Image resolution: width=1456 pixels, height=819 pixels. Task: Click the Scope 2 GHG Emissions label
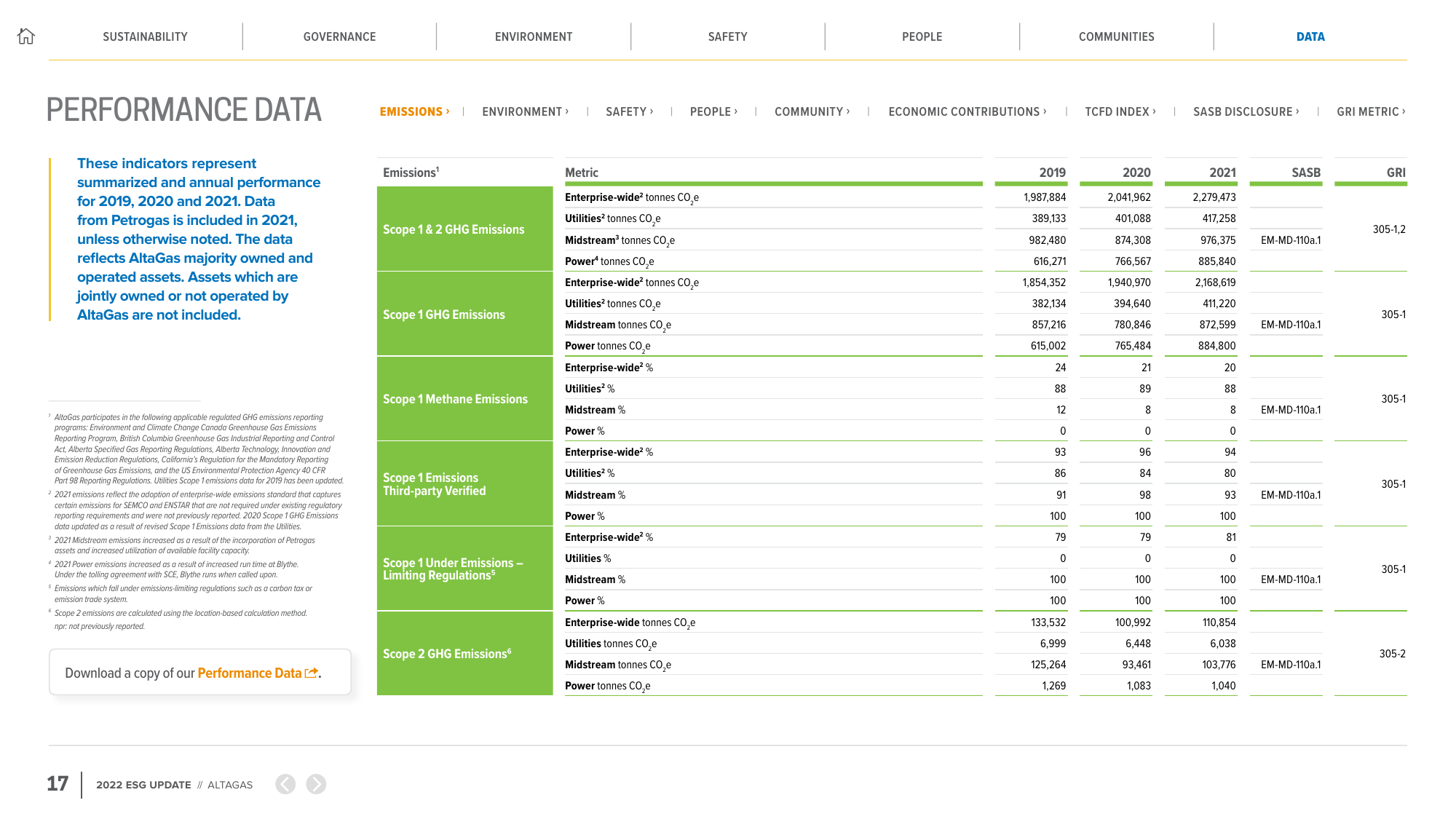447,654
